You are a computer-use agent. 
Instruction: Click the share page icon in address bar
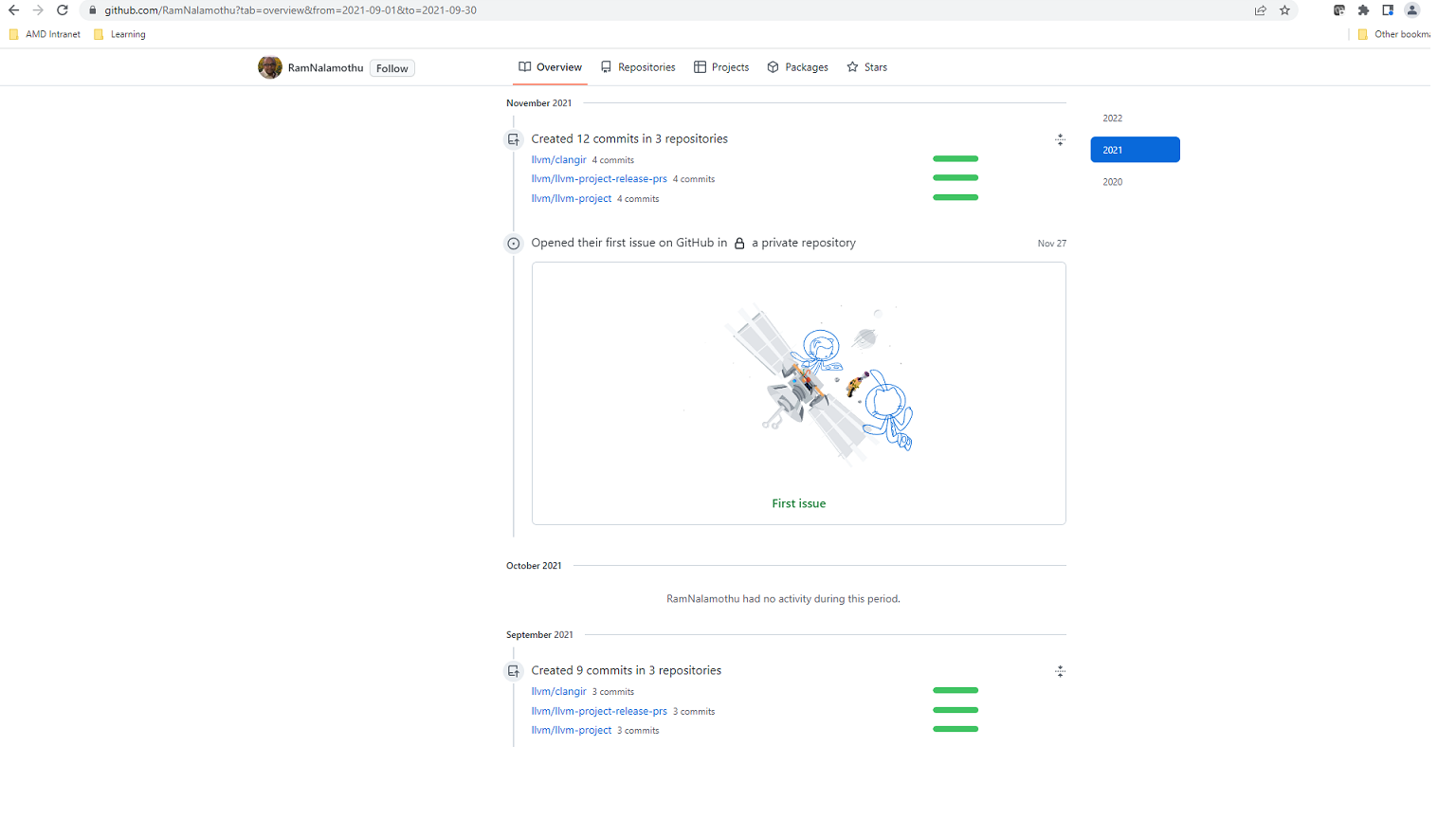coord(1260,10)
